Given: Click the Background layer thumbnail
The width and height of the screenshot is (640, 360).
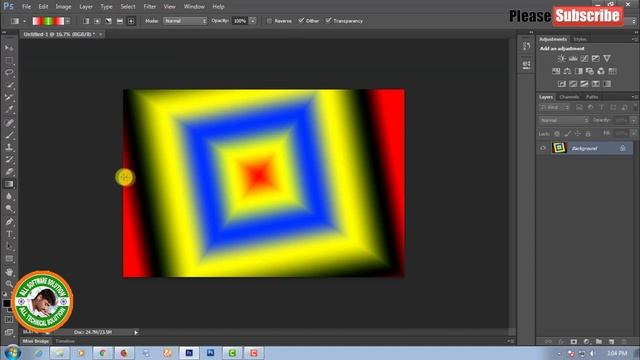Looking at the screenshot, I should coord(559,148).
